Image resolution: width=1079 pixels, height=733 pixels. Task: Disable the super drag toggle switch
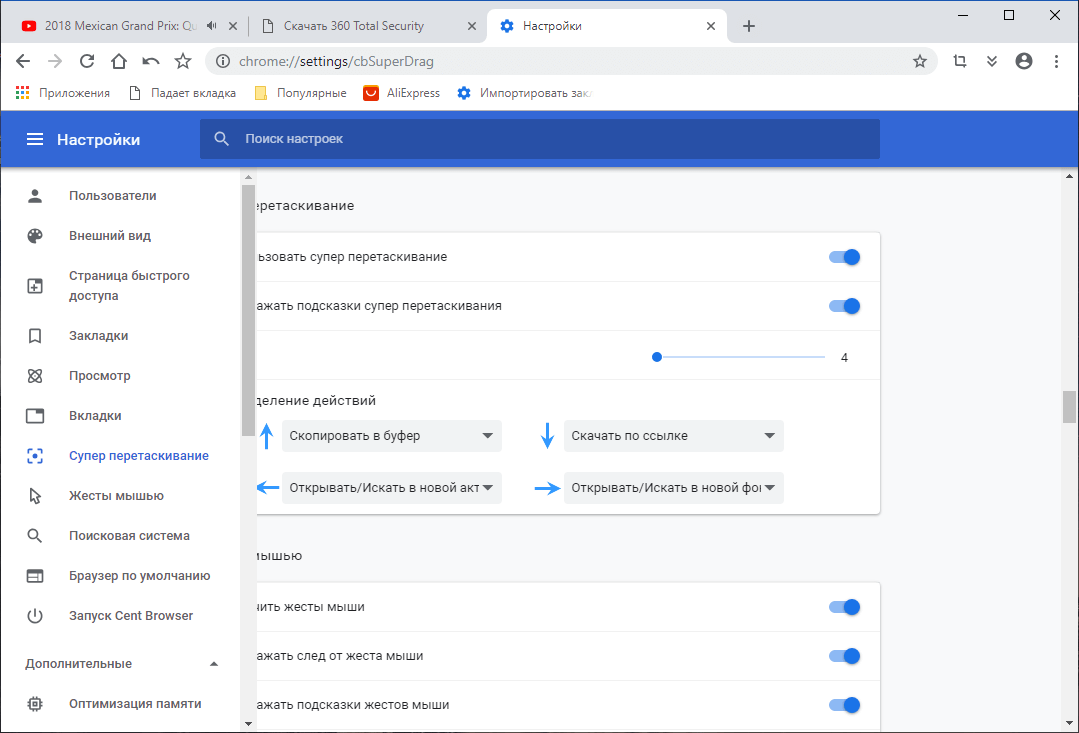pyautogui.click(x=845, y=257)
